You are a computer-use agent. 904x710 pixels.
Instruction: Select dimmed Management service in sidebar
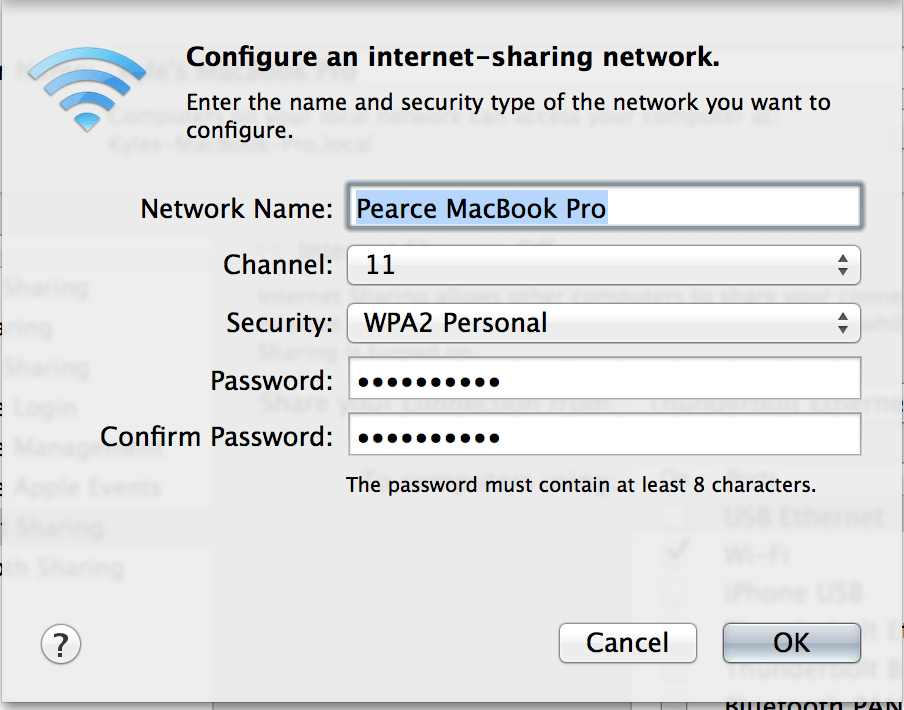point(86,447)
